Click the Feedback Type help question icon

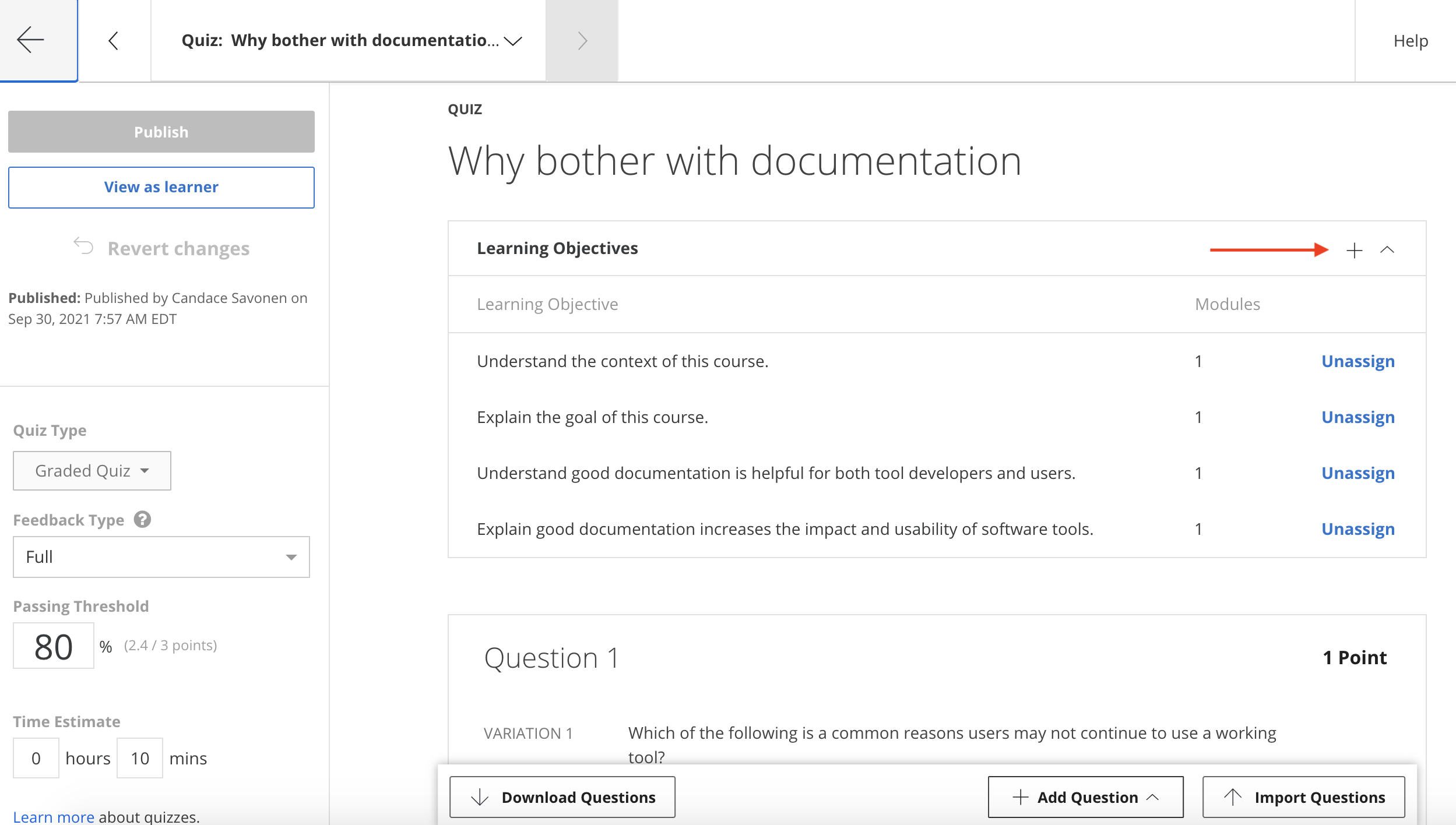click(142, 519)
